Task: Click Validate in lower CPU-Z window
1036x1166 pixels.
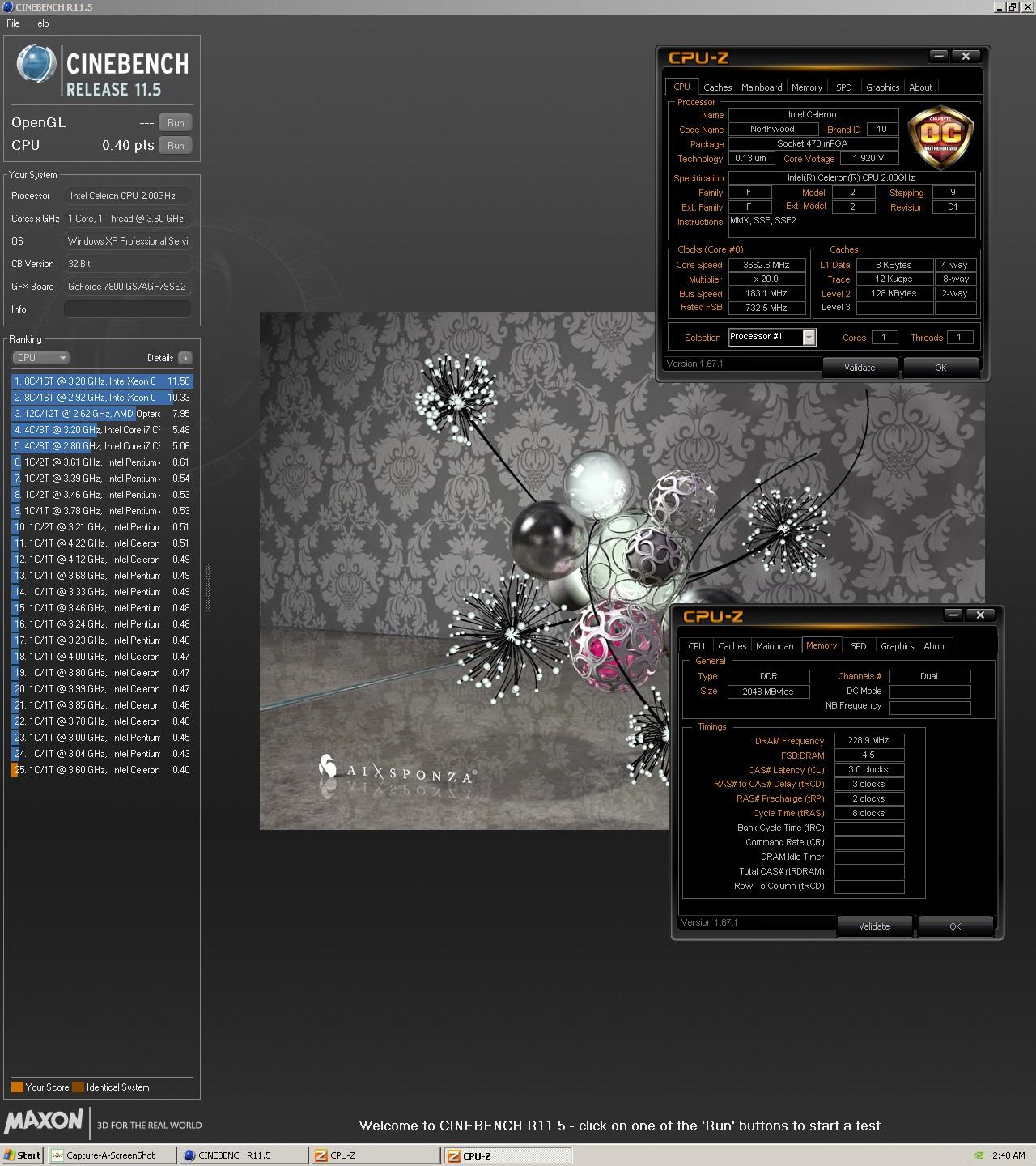Action: (x=874, y=926)
